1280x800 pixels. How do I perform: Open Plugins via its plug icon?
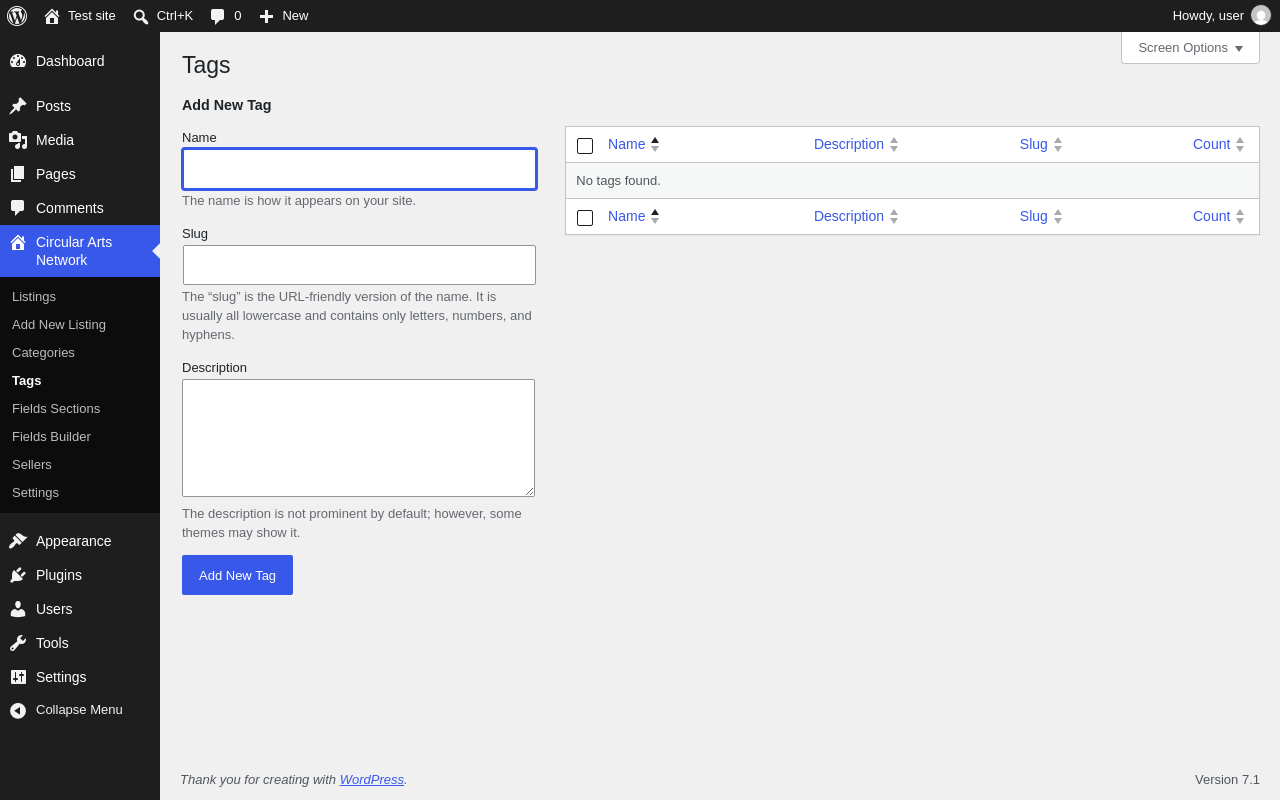tap(18, 575)
